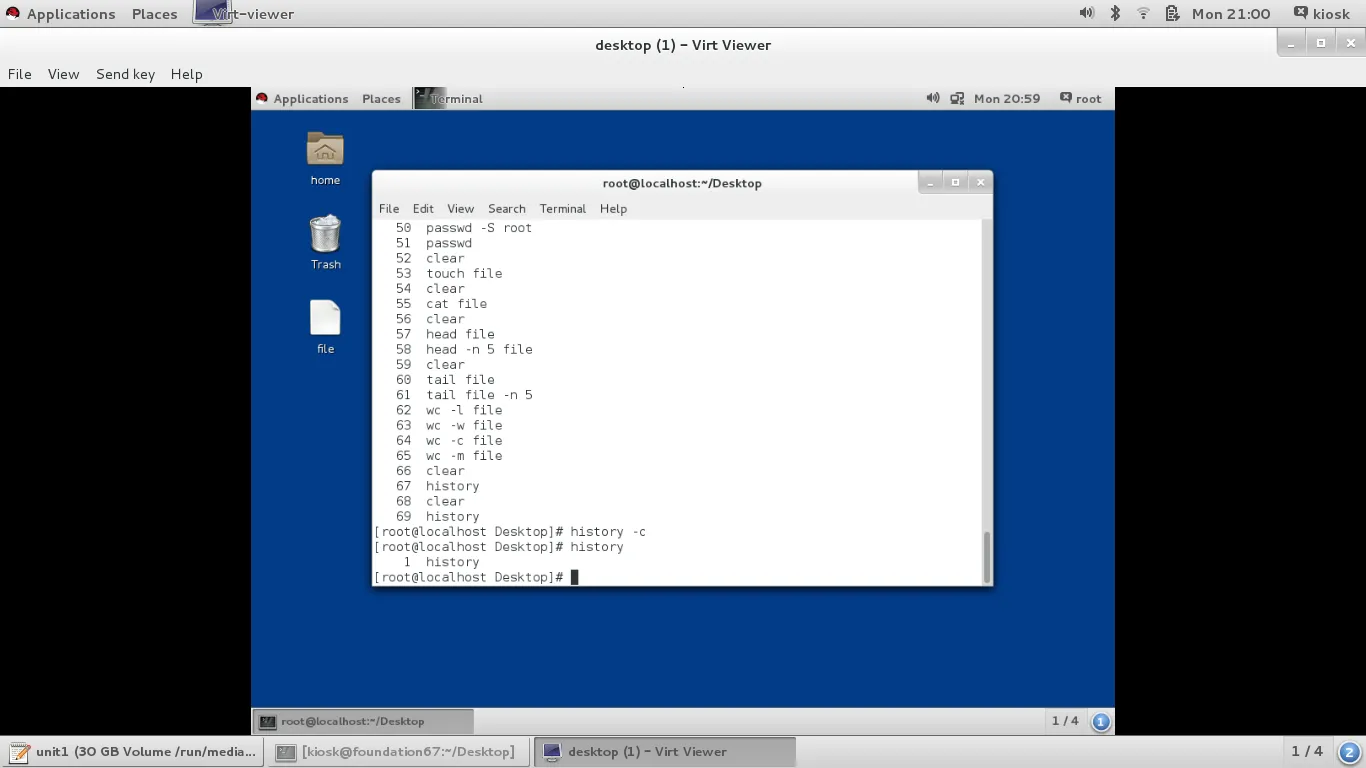Image resolution: width=1366 pixels, height=768 pixels.
Task: Select desktop (1) Virt Viewer taskbar item
Action: pyautogui.click(x=665, y=752)
